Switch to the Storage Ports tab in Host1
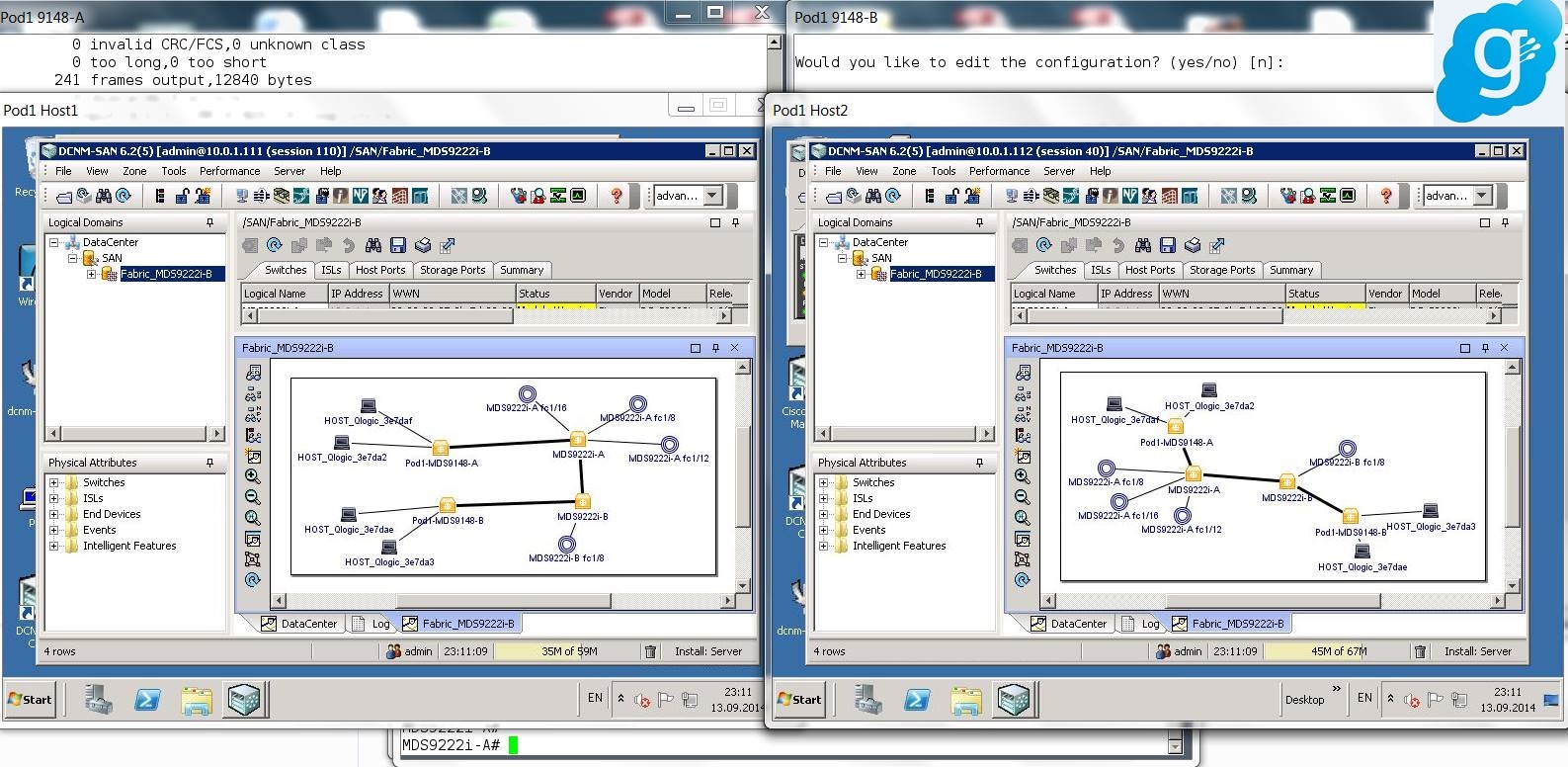The image size is (1568, 767). click(453, 270)
